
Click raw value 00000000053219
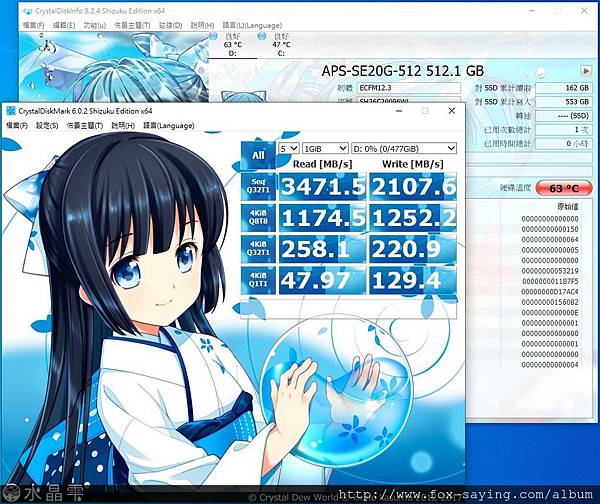550,271
